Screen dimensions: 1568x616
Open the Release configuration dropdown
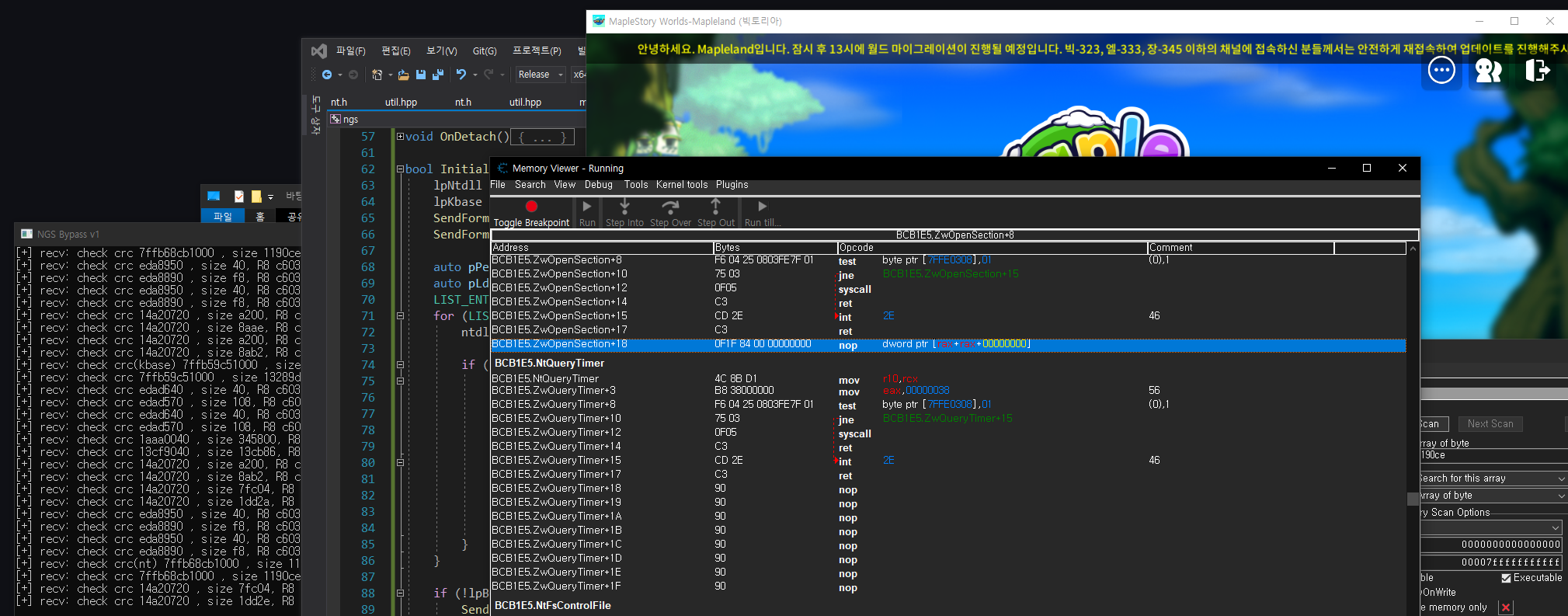point(541,75)
